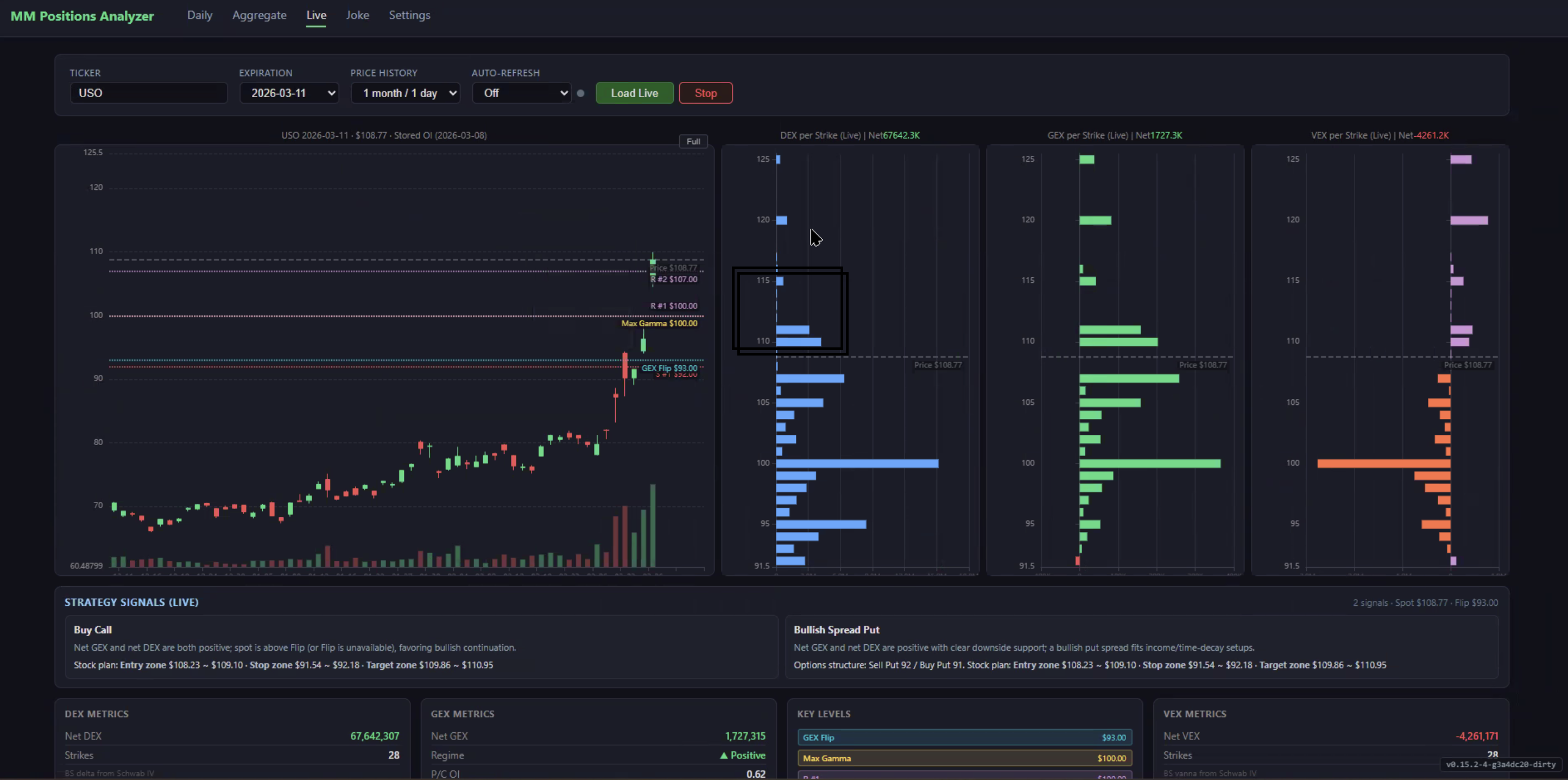Select the Max Gamma key level bar
This screenshot has width=1568, height=780.
[x=964, y=758]
